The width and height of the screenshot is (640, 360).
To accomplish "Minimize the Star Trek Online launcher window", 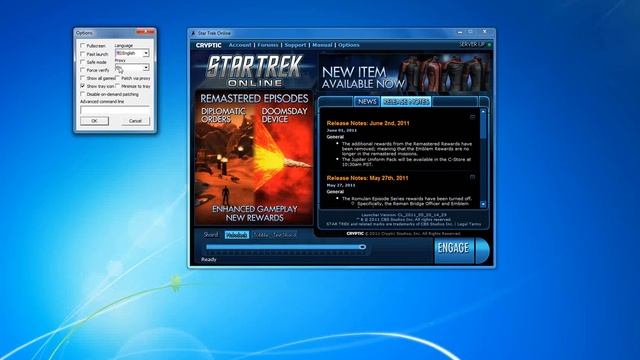I will [460, 32].
